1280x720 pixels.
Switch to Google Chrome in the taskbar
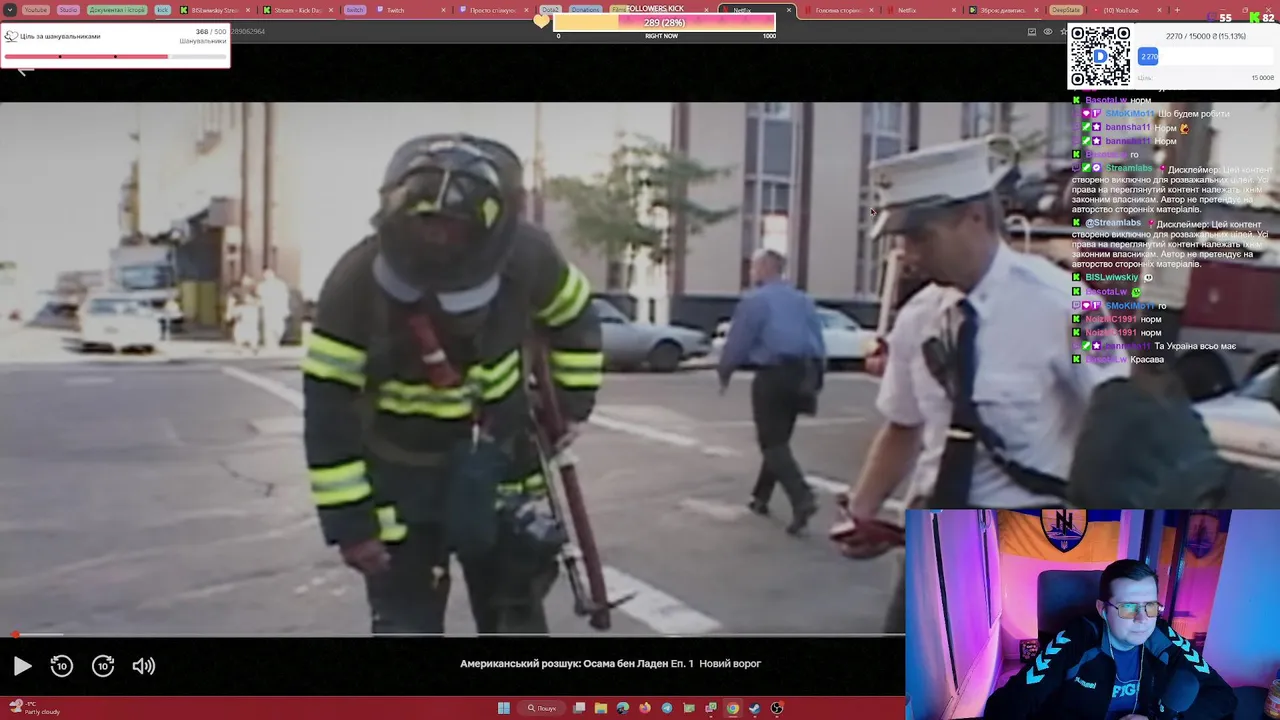coord(733,708)
